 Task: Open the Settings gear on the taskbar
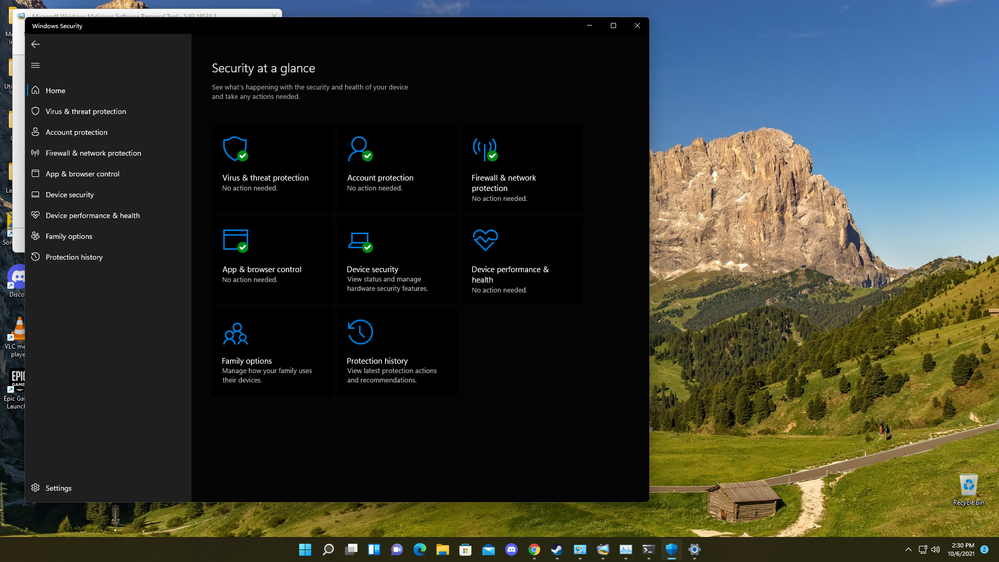[694, 549]
